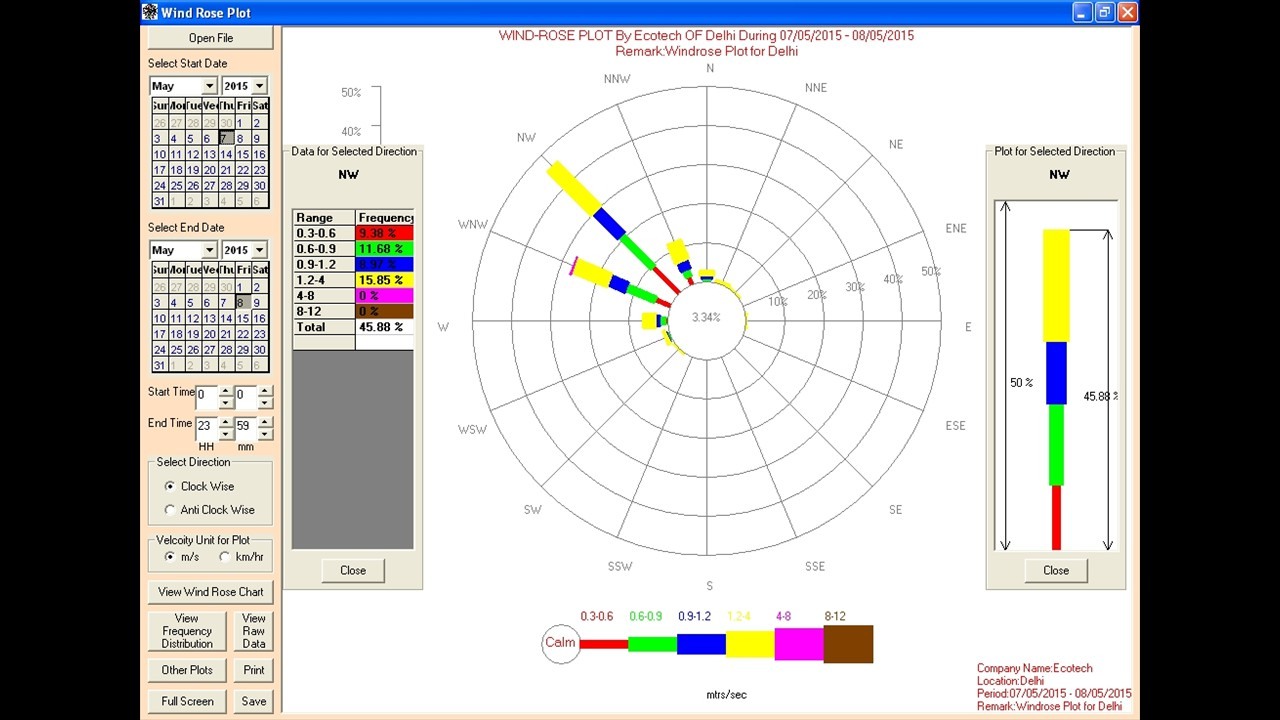Click the magenta 4-8 legend swatch
The image size is (1280, 720).
[x=799, y=643]
